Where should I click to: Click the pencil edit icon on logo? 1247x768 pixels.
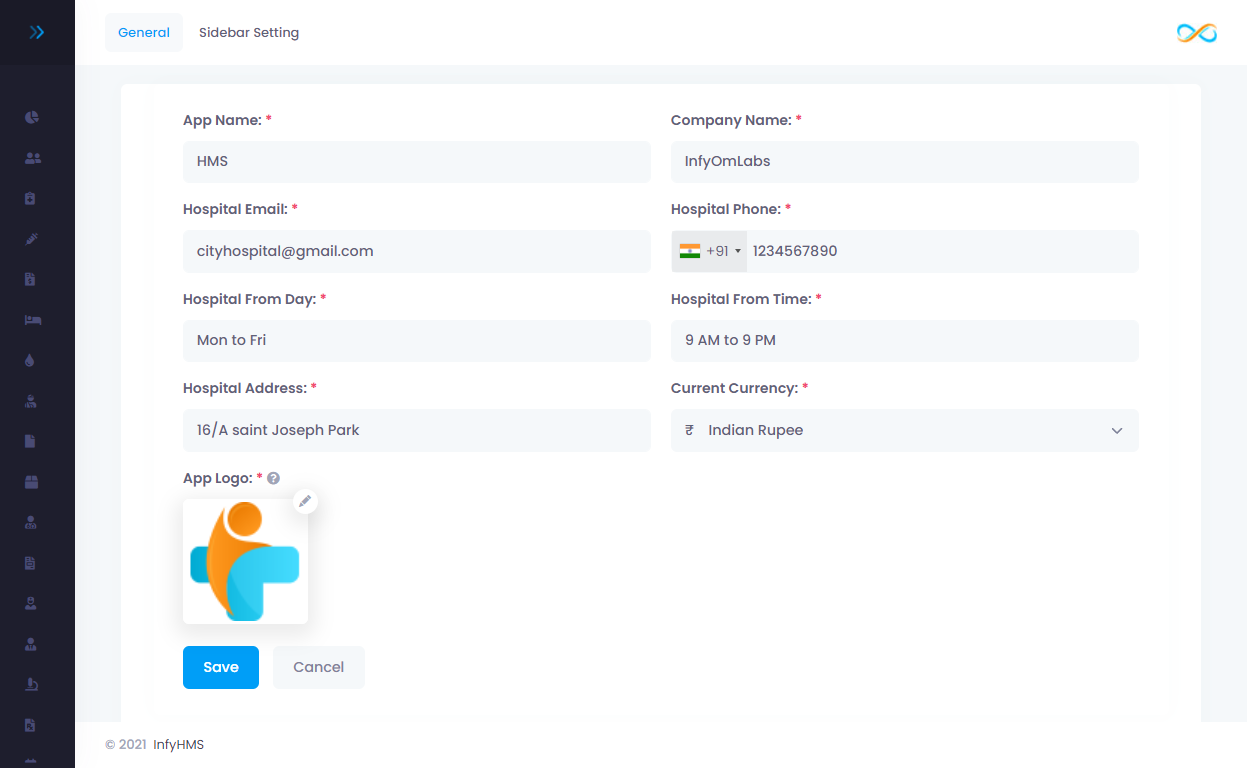(305, 501)
